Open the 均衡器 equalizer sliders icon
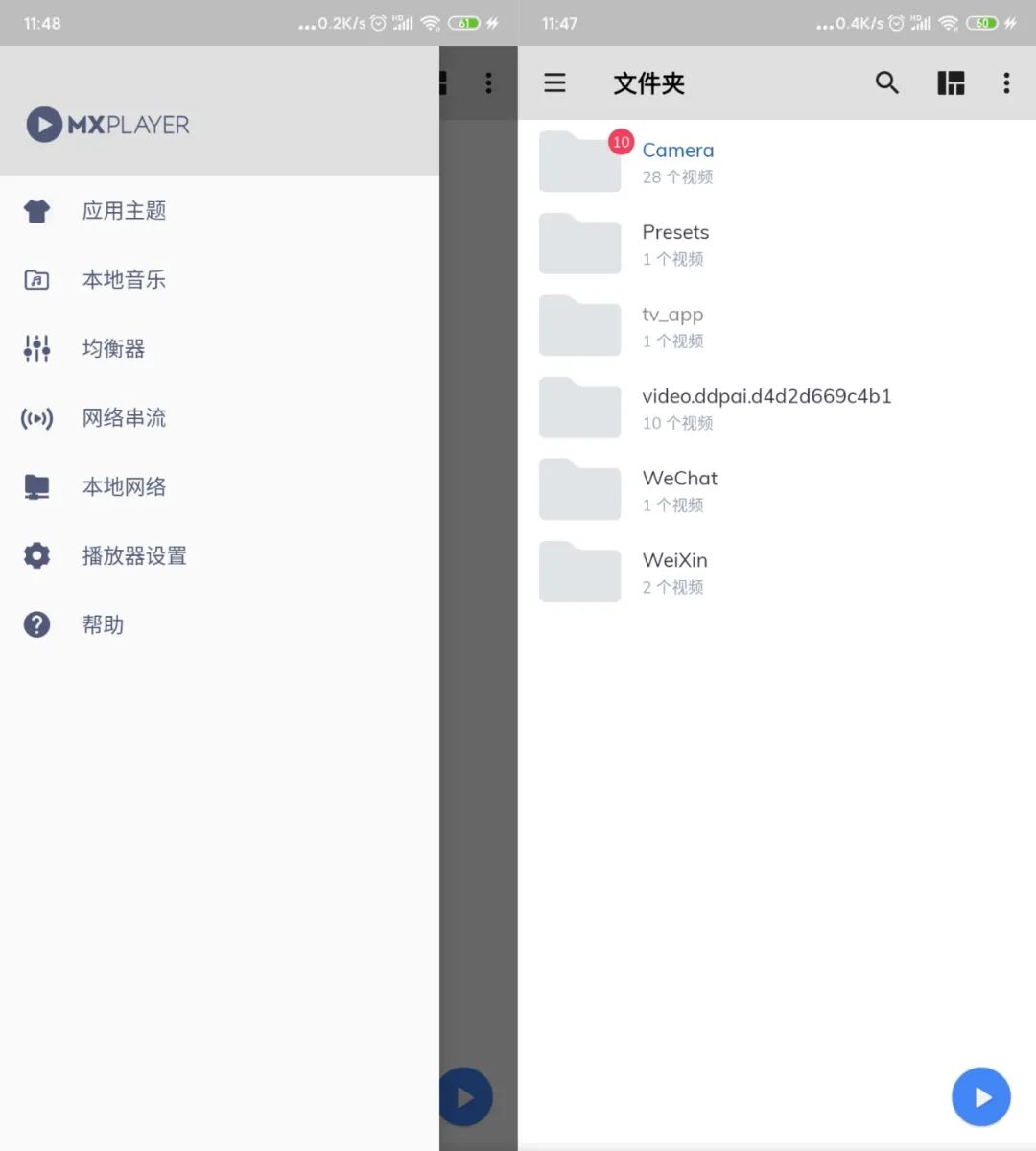1036x1151 pixels. (x=36, y=349)
